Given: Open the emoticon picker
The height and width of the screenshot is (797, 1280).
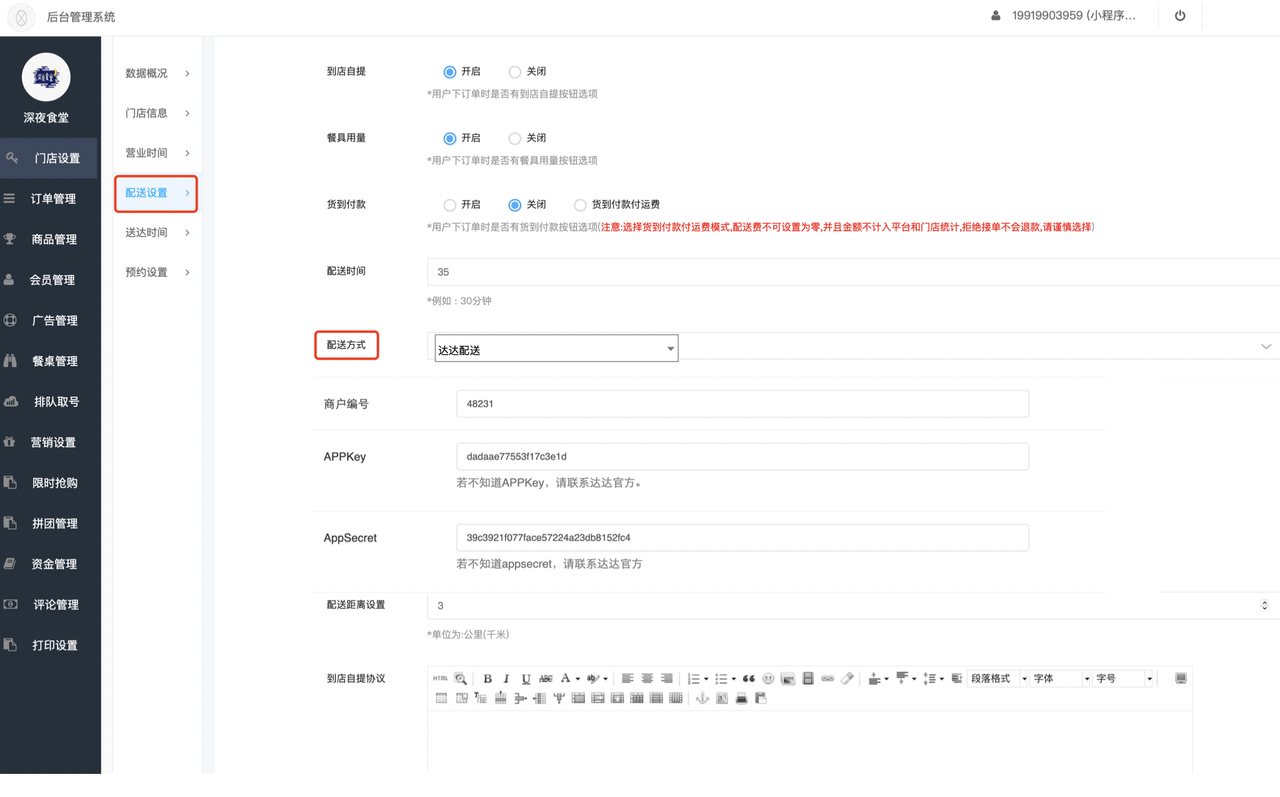Looking at the screenshot, I should (x=768, y=678).
